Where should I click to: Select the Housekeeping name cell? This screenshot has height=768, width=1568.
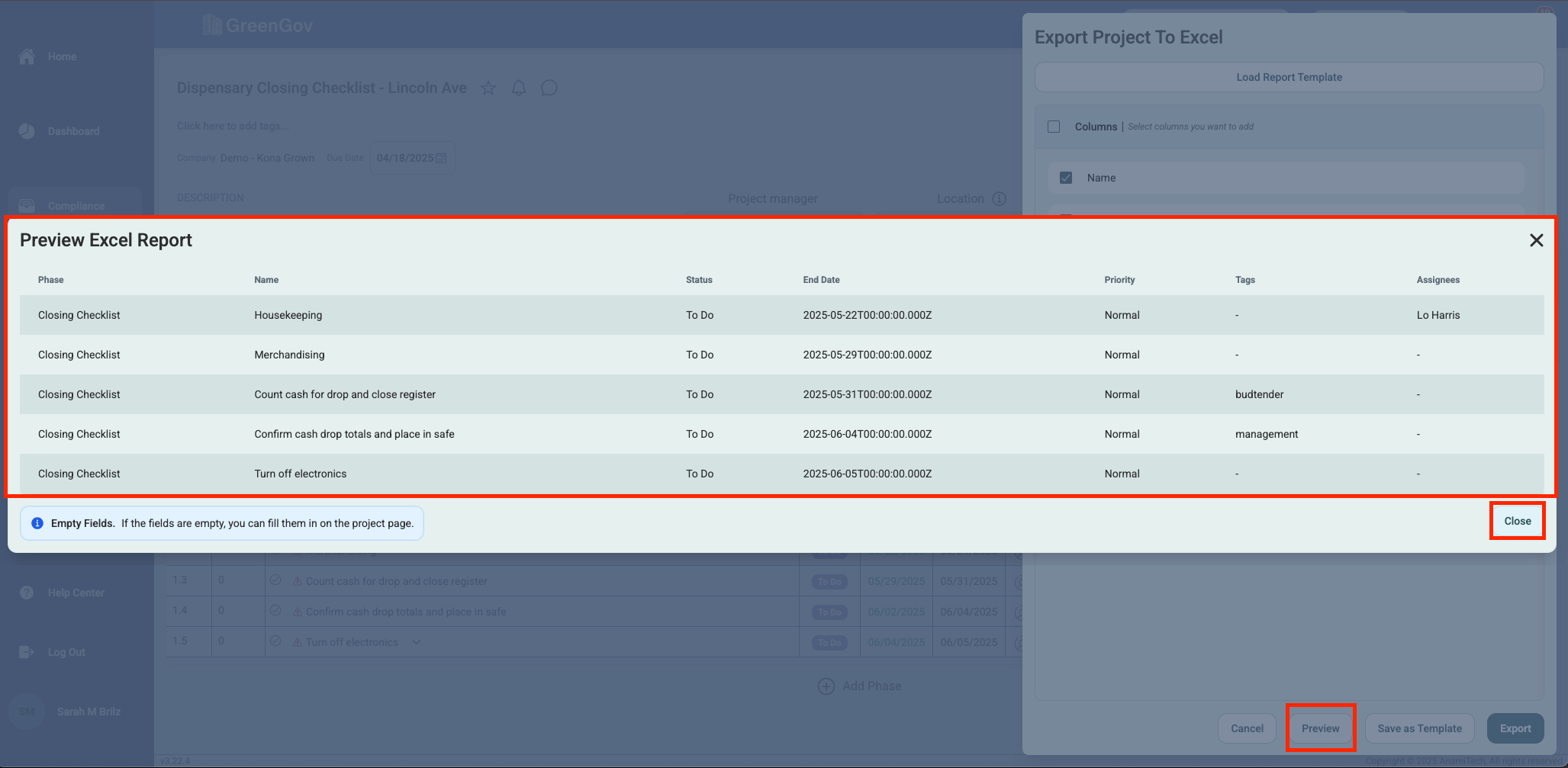[288, 315]
